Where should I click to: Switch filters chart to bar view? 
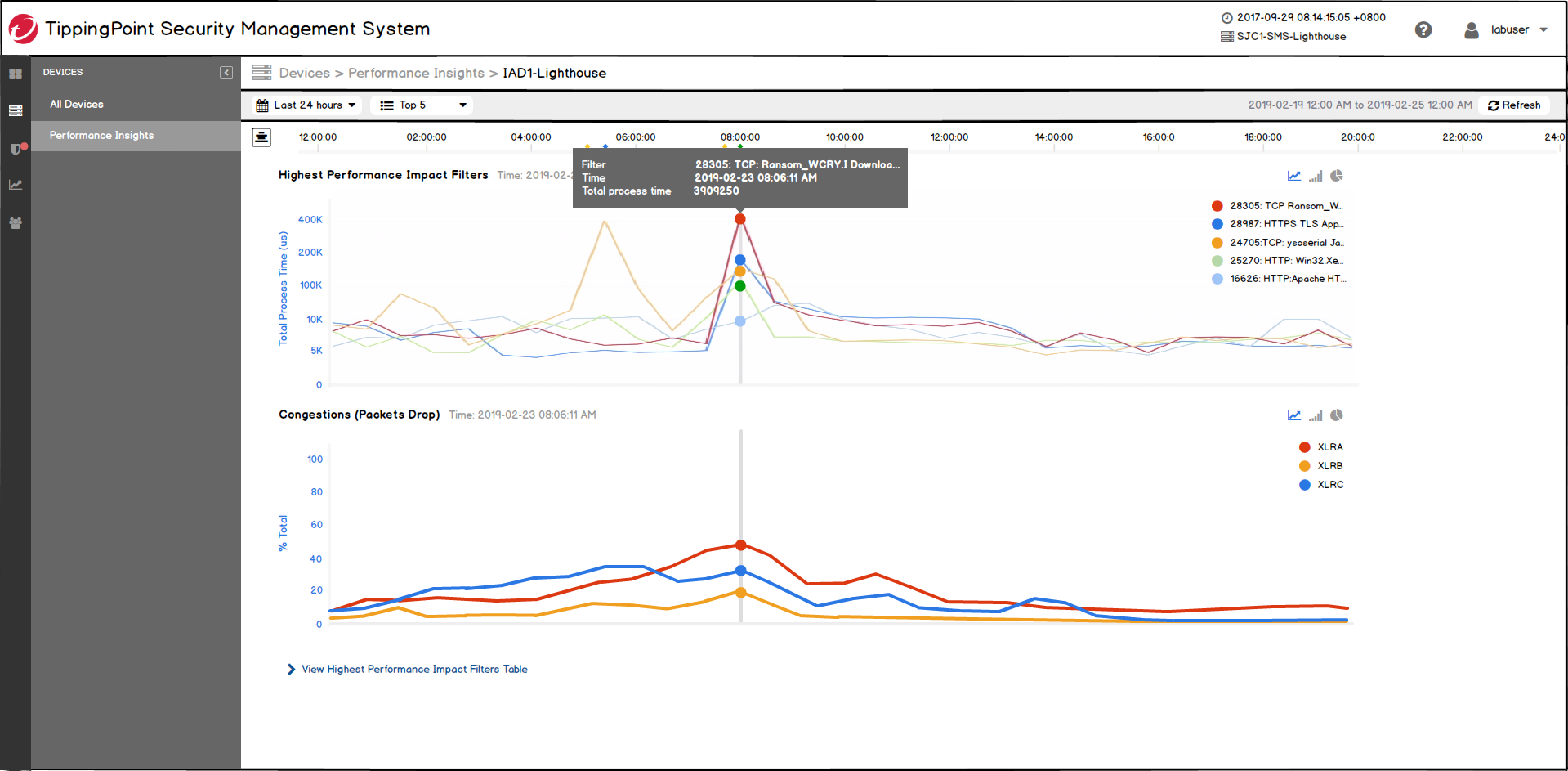click(1316, 176)
